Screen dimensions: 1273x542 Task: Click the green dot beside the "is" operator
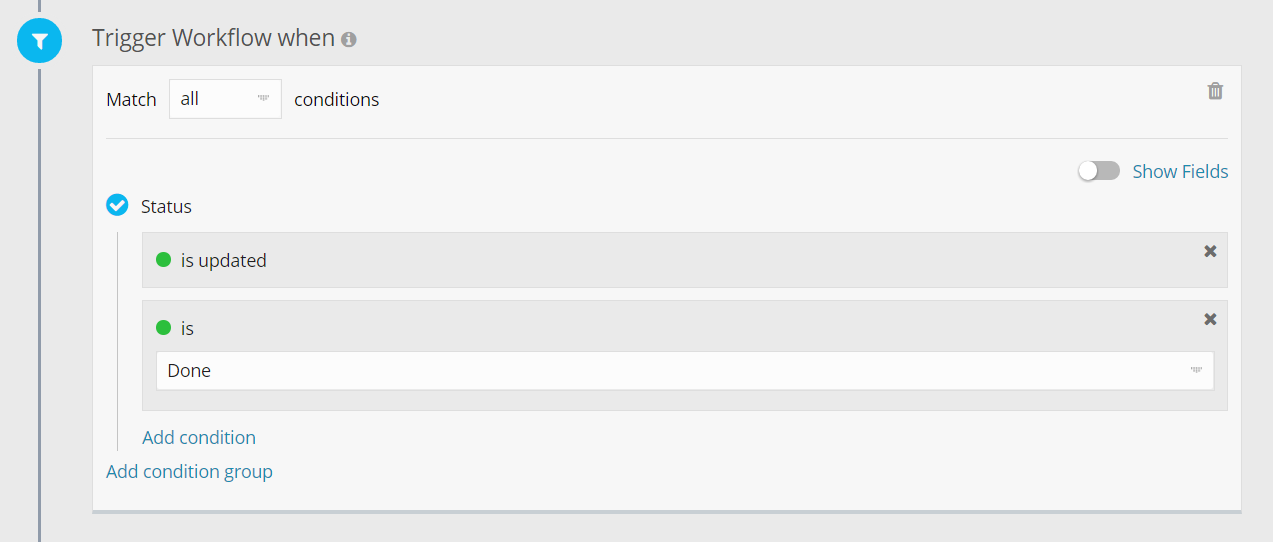pyautogui.click(x=164, y=328)
